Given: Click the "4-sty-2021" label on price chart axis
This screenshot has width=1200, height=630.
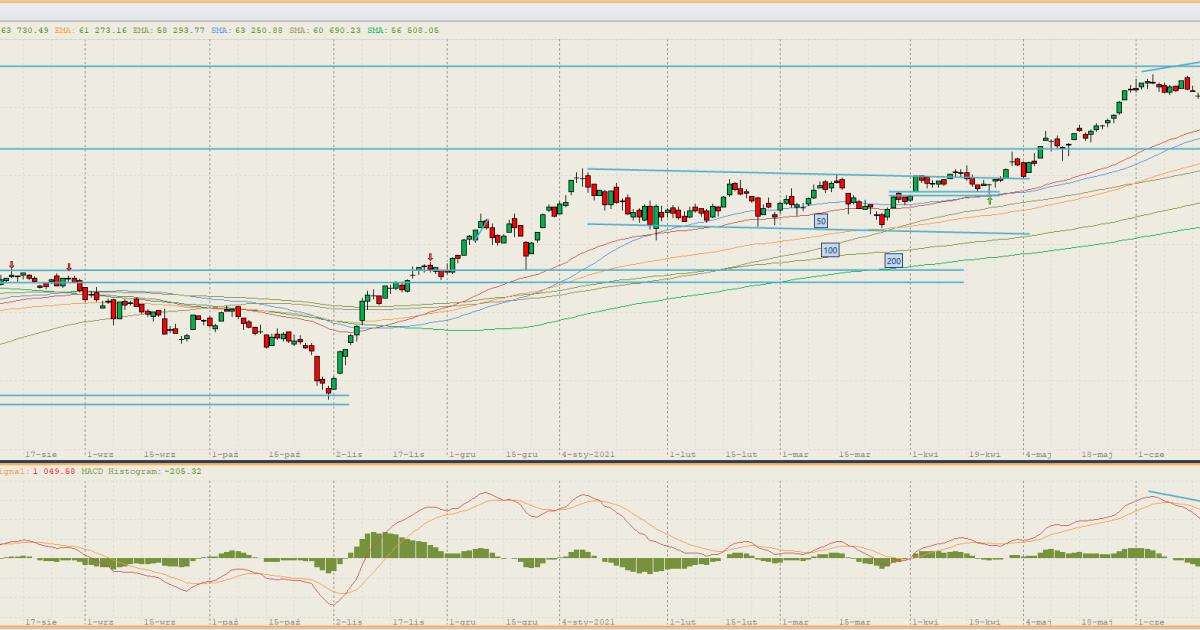Looking at the screenshot, I should click(587, 454).
